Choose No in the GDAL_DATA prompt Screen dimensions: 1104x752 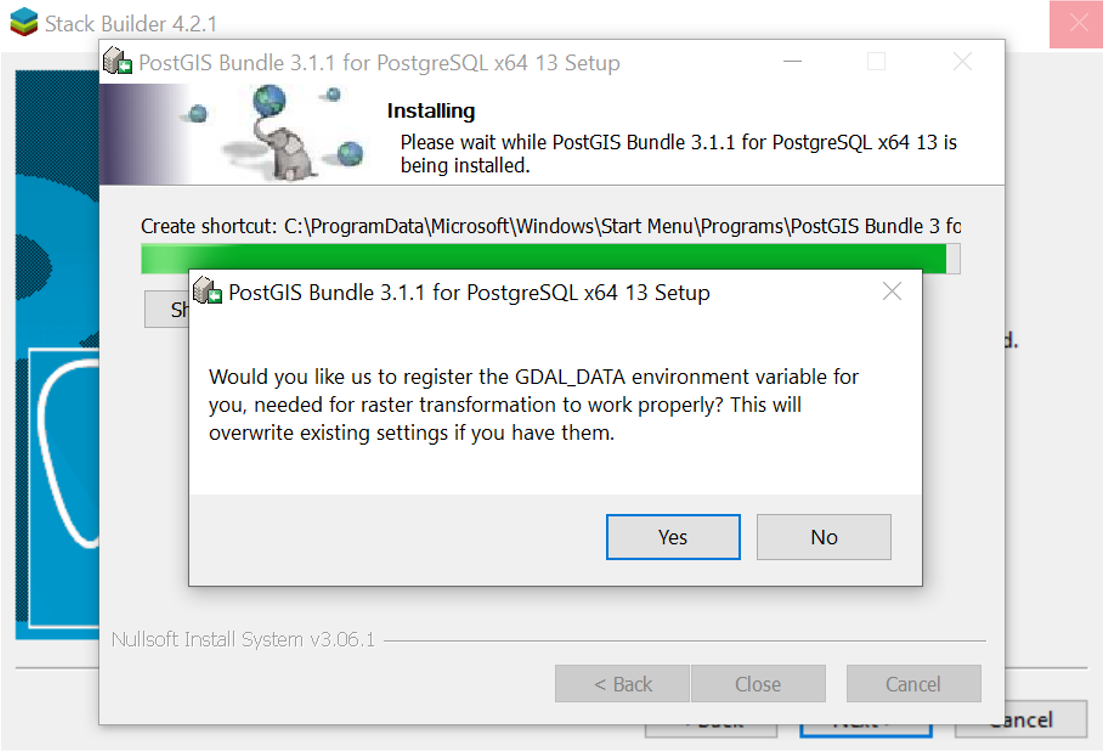click(x=823, y=537)
